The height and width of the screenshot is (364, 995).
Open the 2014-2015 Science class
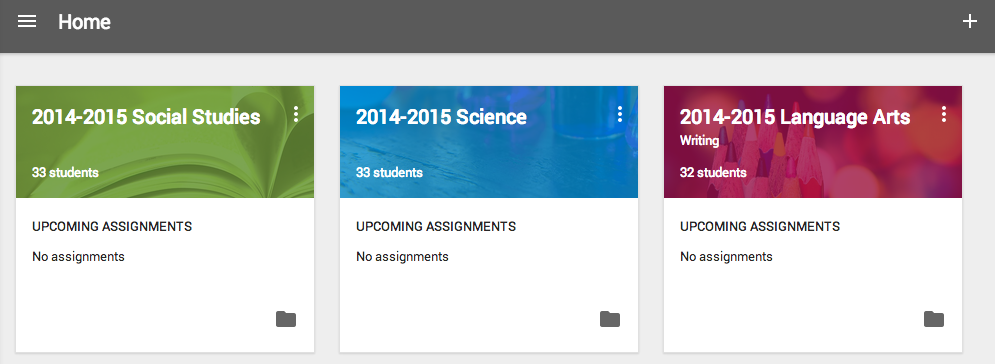pos(441,117)
